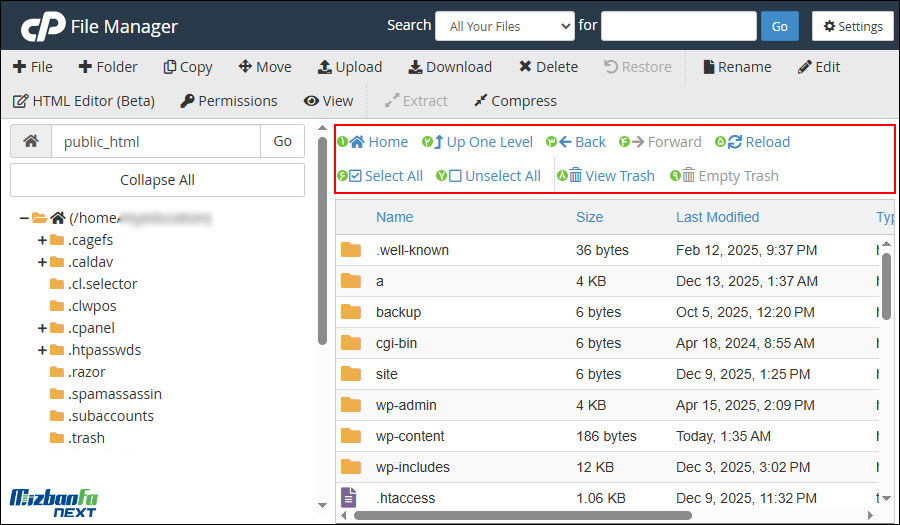Expand the .cagefs folder tree node

[x=42, y=240]
